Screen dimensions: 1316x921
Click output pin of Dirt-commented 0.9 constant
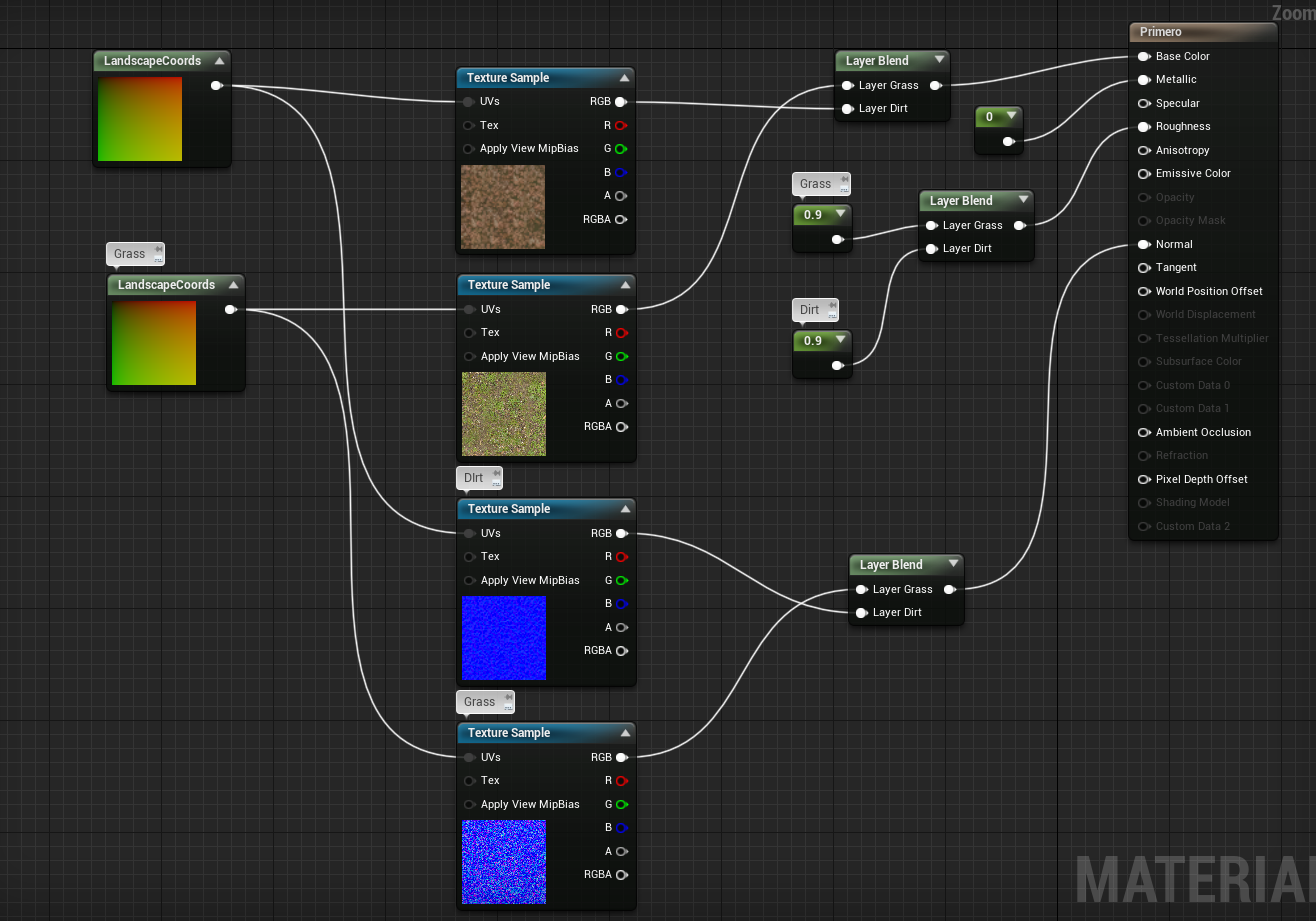click(838, 365)
